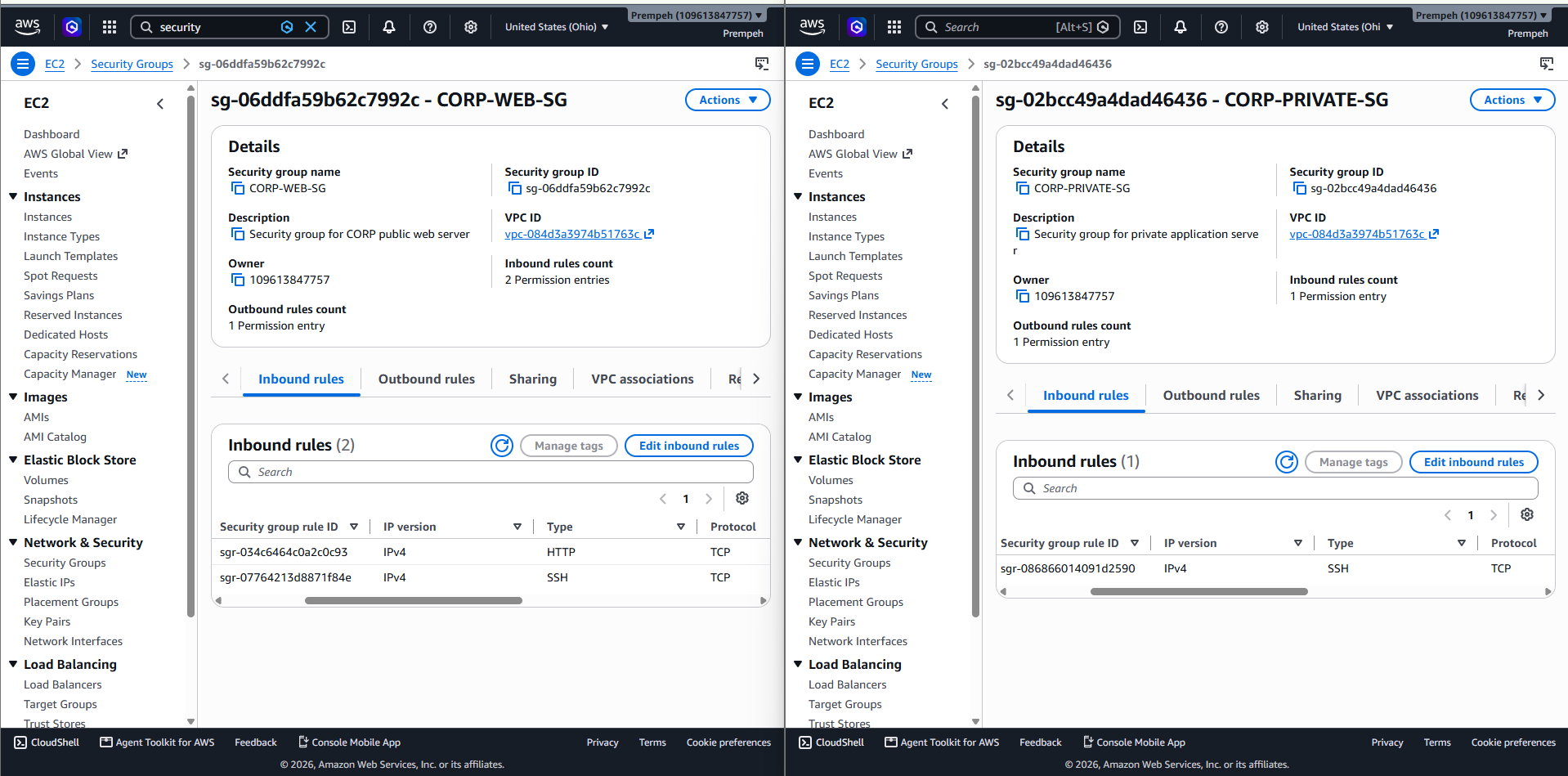The height and width of the screenshot is (776, 1568).
Task: Open table preferences gear in right window
Action: 1527,514
